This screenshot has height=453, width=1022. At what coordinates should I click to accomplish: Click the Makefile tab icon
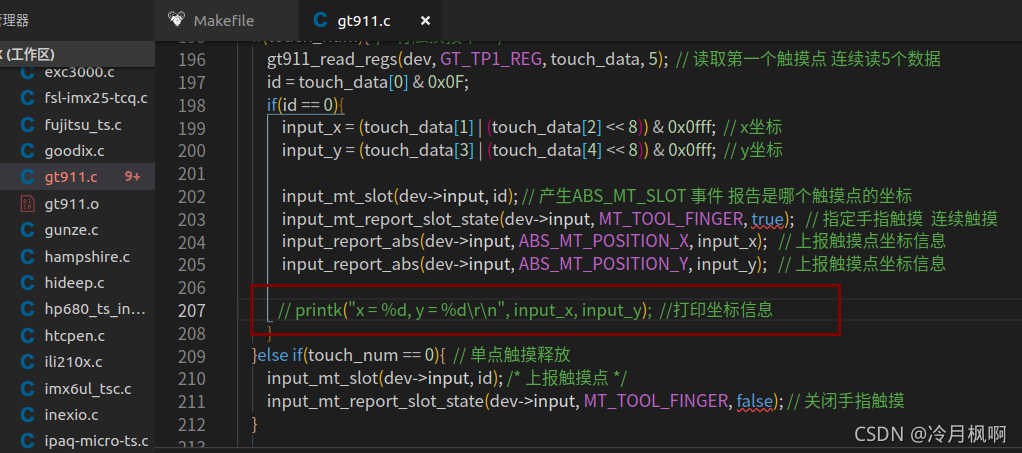[176, 20]
